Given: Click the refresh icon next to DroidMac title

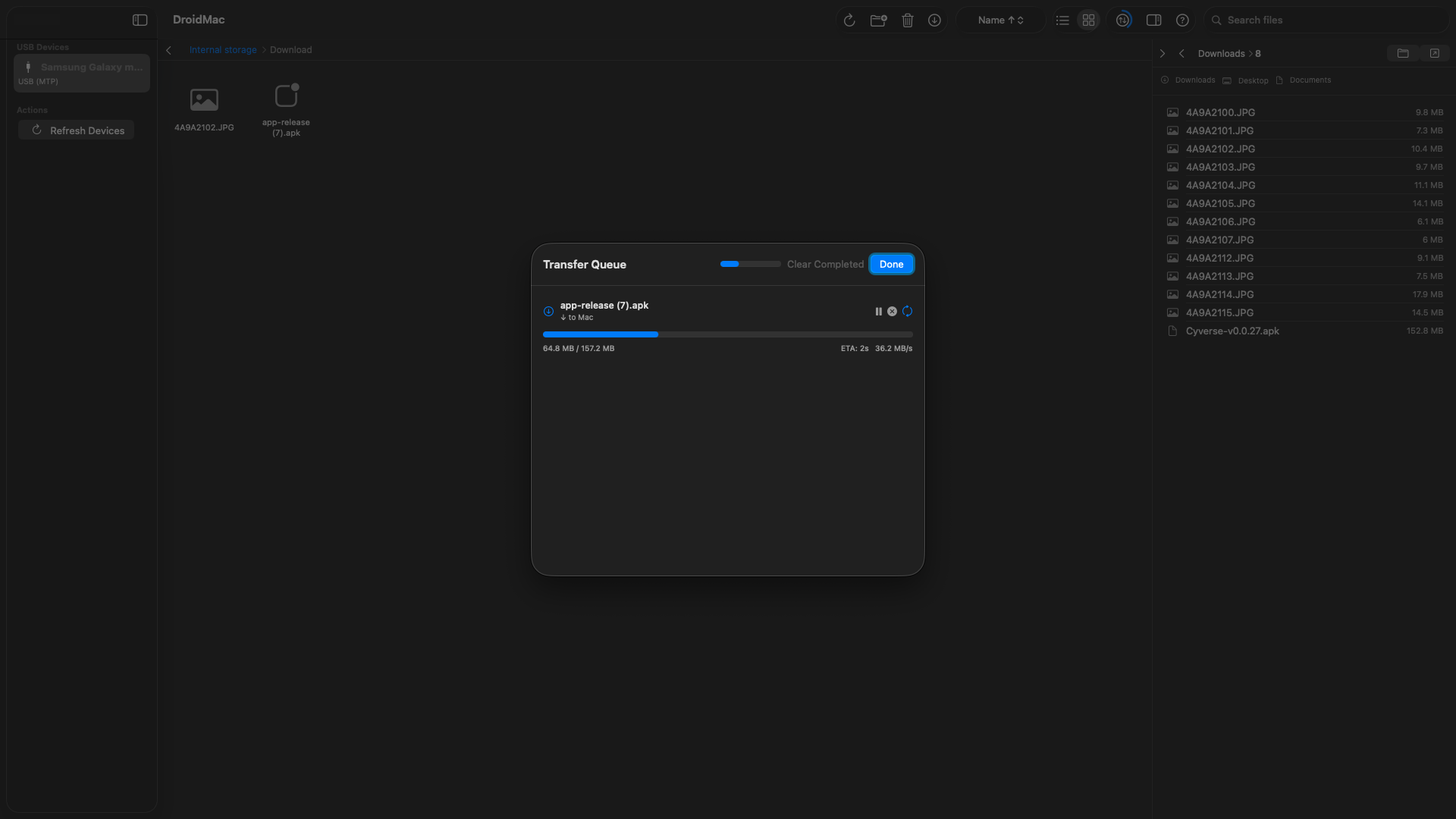Looking at the screenshot, I should 849,20.
